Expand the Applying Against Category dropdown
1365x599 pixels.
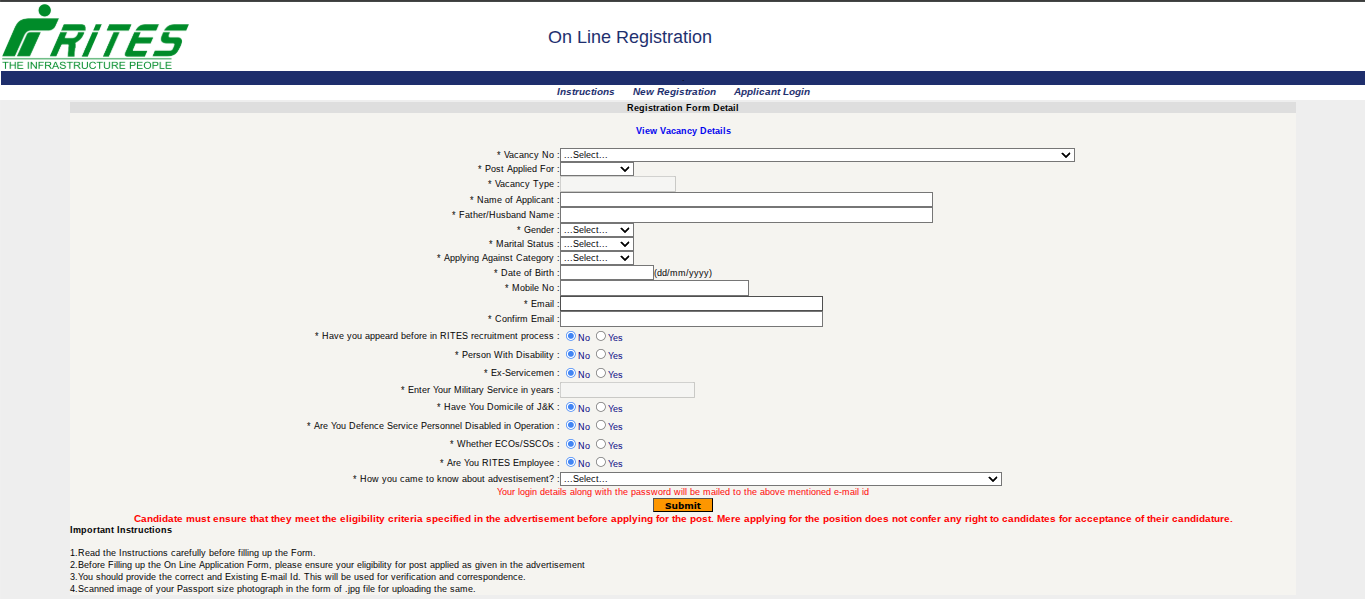point(596,258)
